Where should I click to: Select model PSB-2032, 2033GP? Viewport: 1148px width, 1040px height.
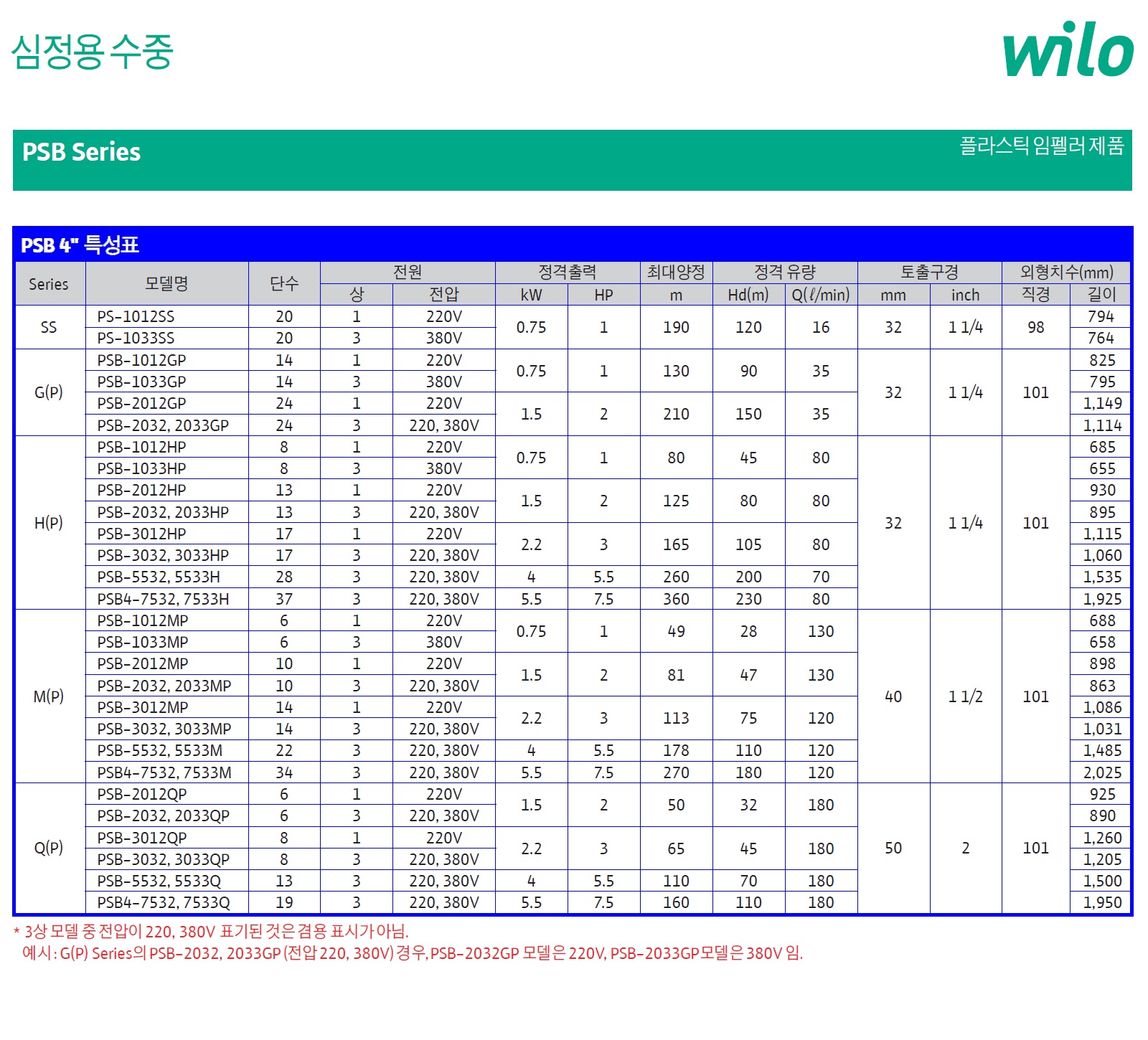point(163,425)
